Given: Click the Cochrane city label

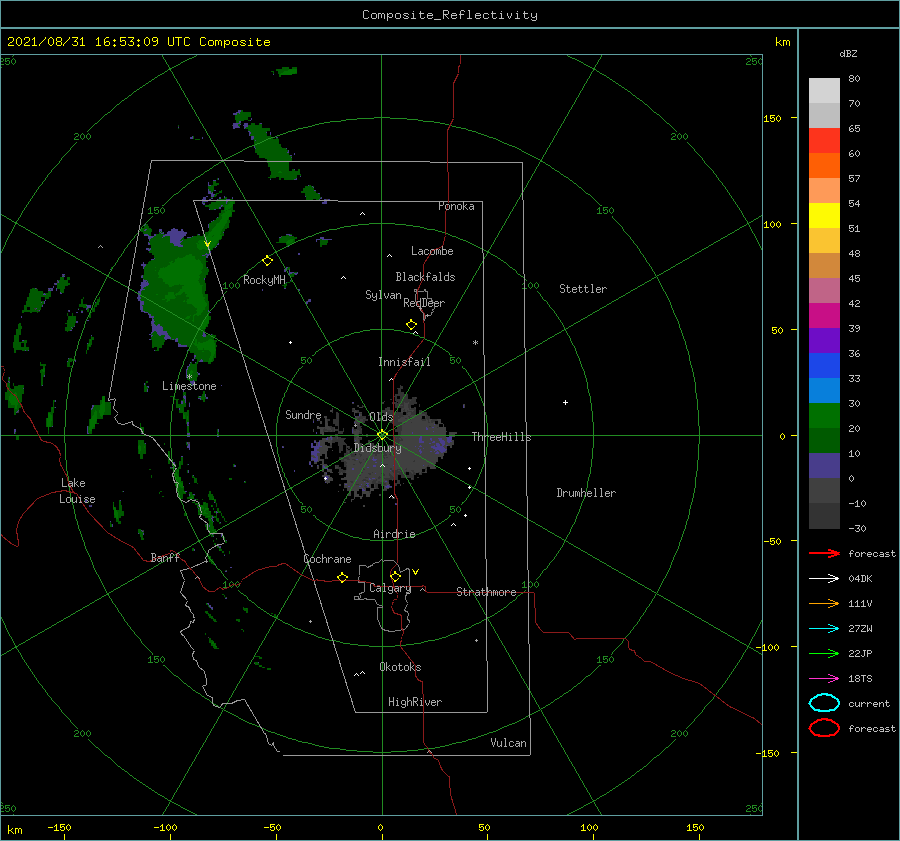Looking at the screenshot, I should [x=327, y=559].
